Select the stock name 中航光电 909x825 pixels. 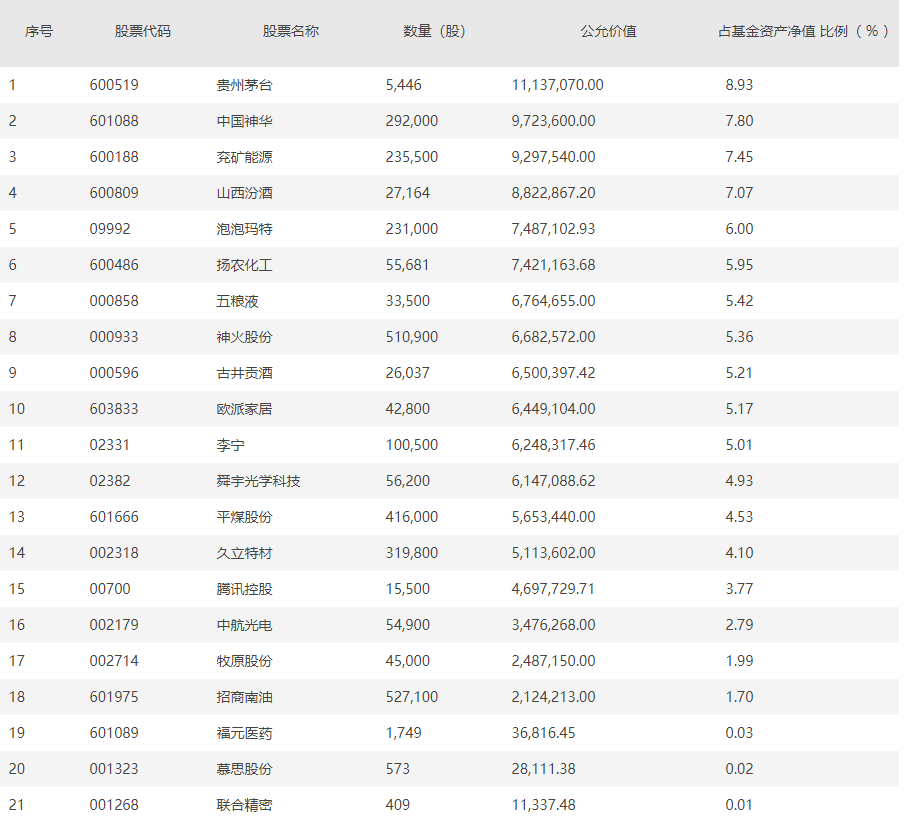[244, 624]
